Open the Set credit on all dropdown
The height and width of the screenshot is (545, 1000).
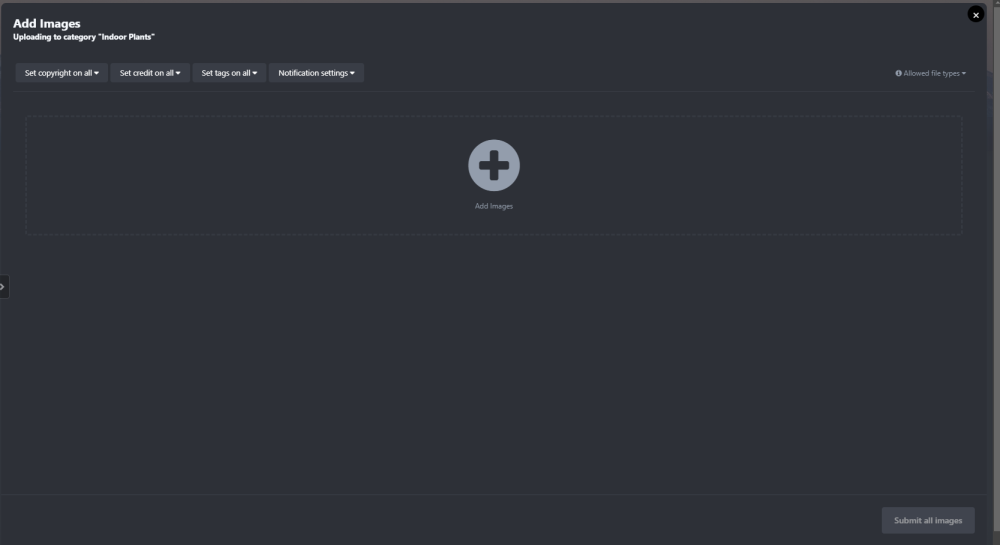[147, 73]
